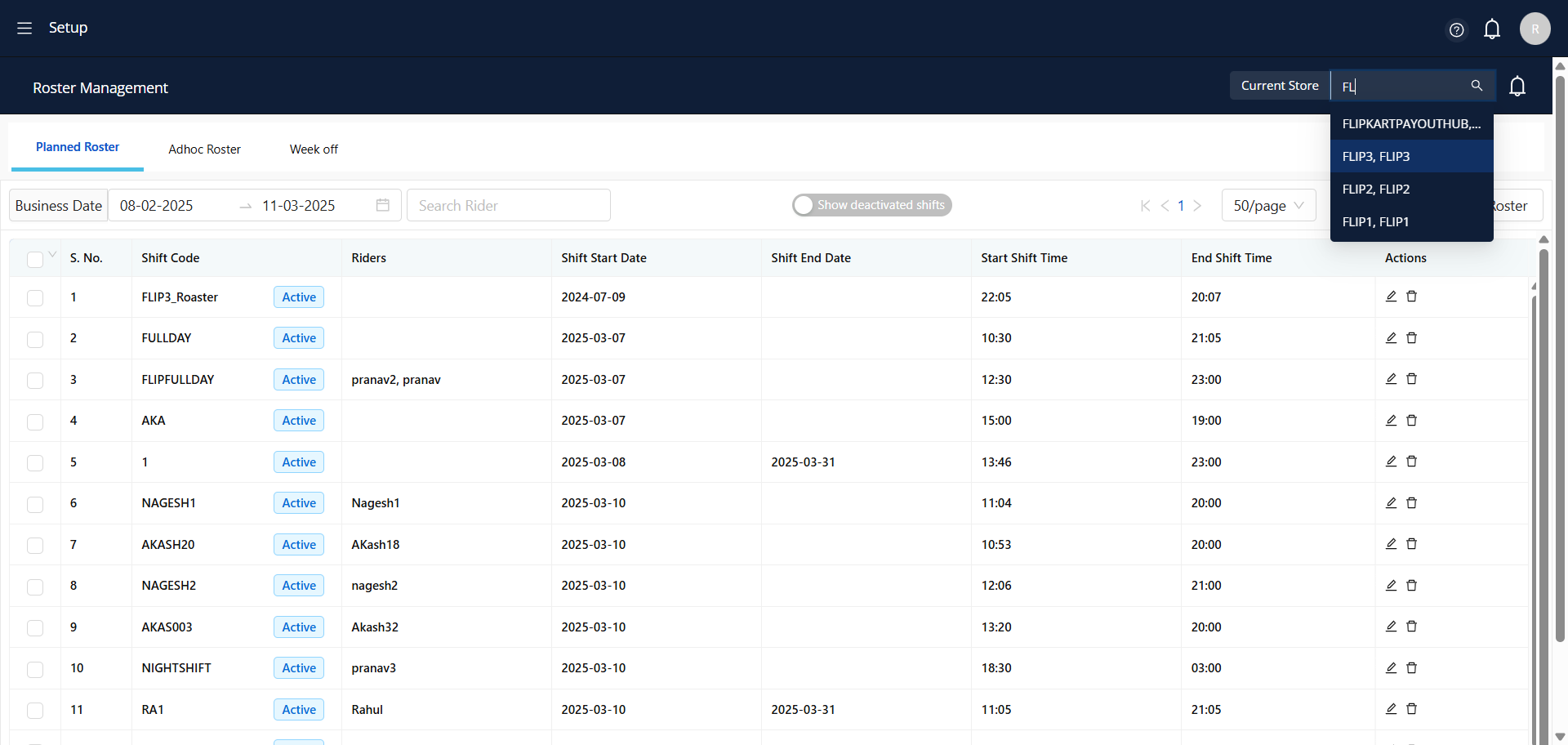Image resolution: width=1568 pixels, height=745 pixels.
Task: Switch to Adhoc Roster tab
Action: 204,149
